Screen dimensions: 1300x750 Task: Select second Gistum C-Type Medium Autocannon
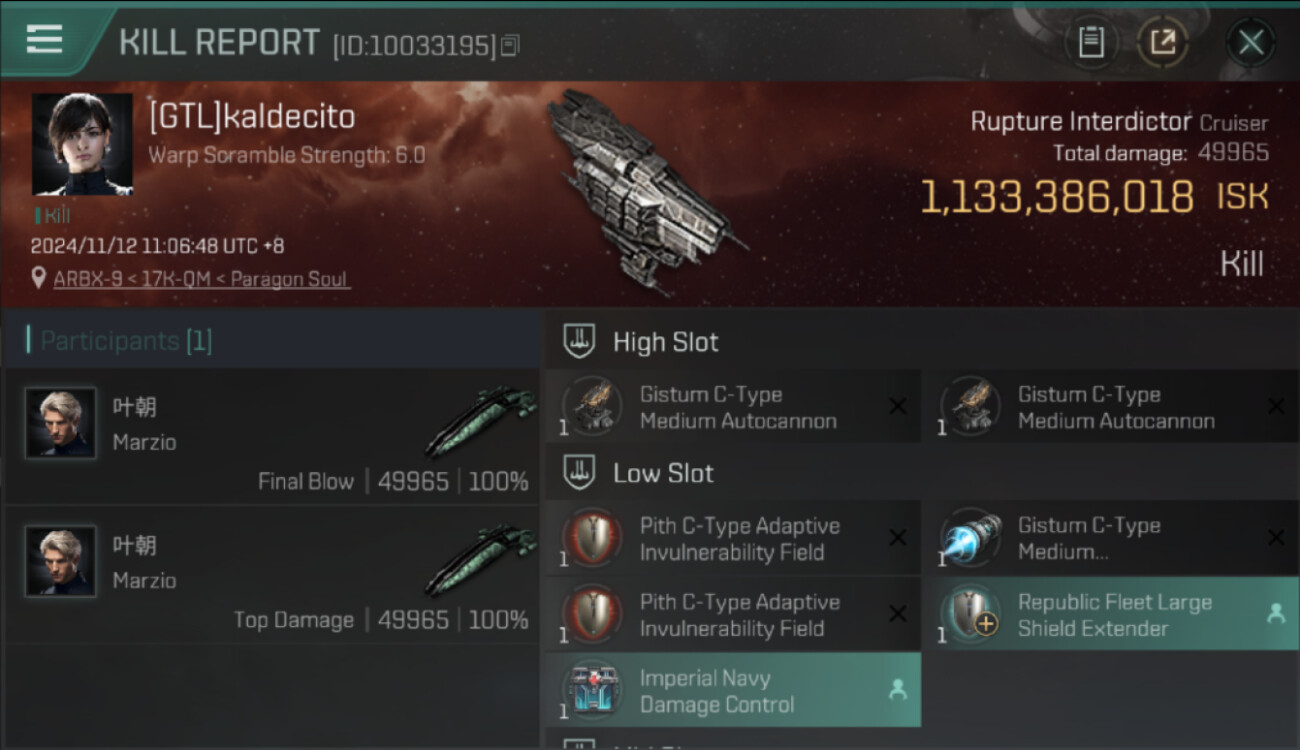tap(1111, 407)
